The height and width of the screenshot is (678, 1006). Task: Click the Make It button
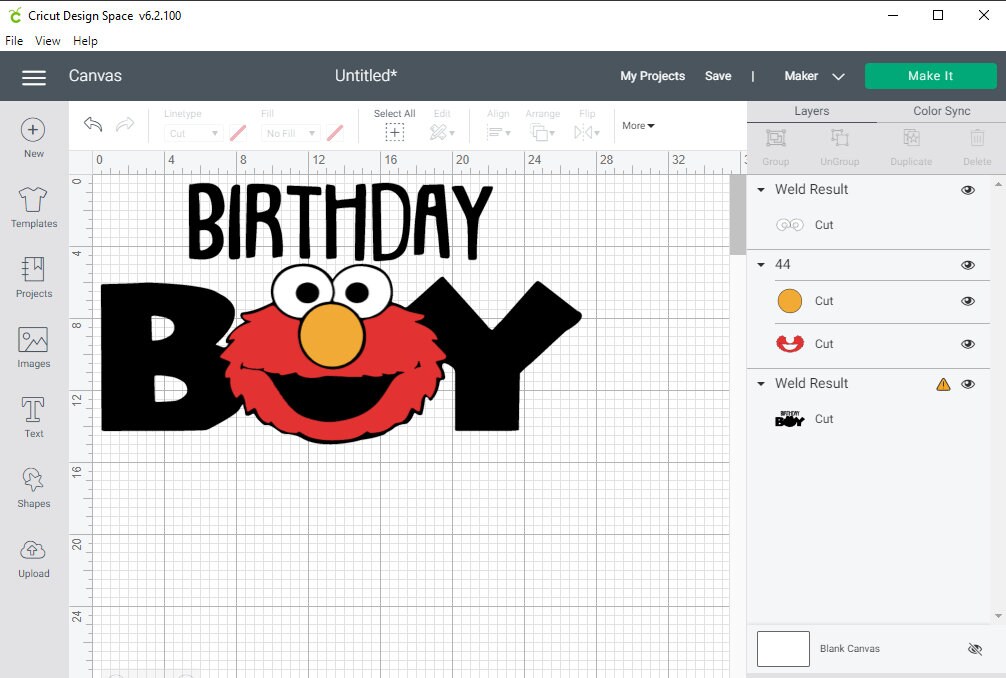[930, 76]
